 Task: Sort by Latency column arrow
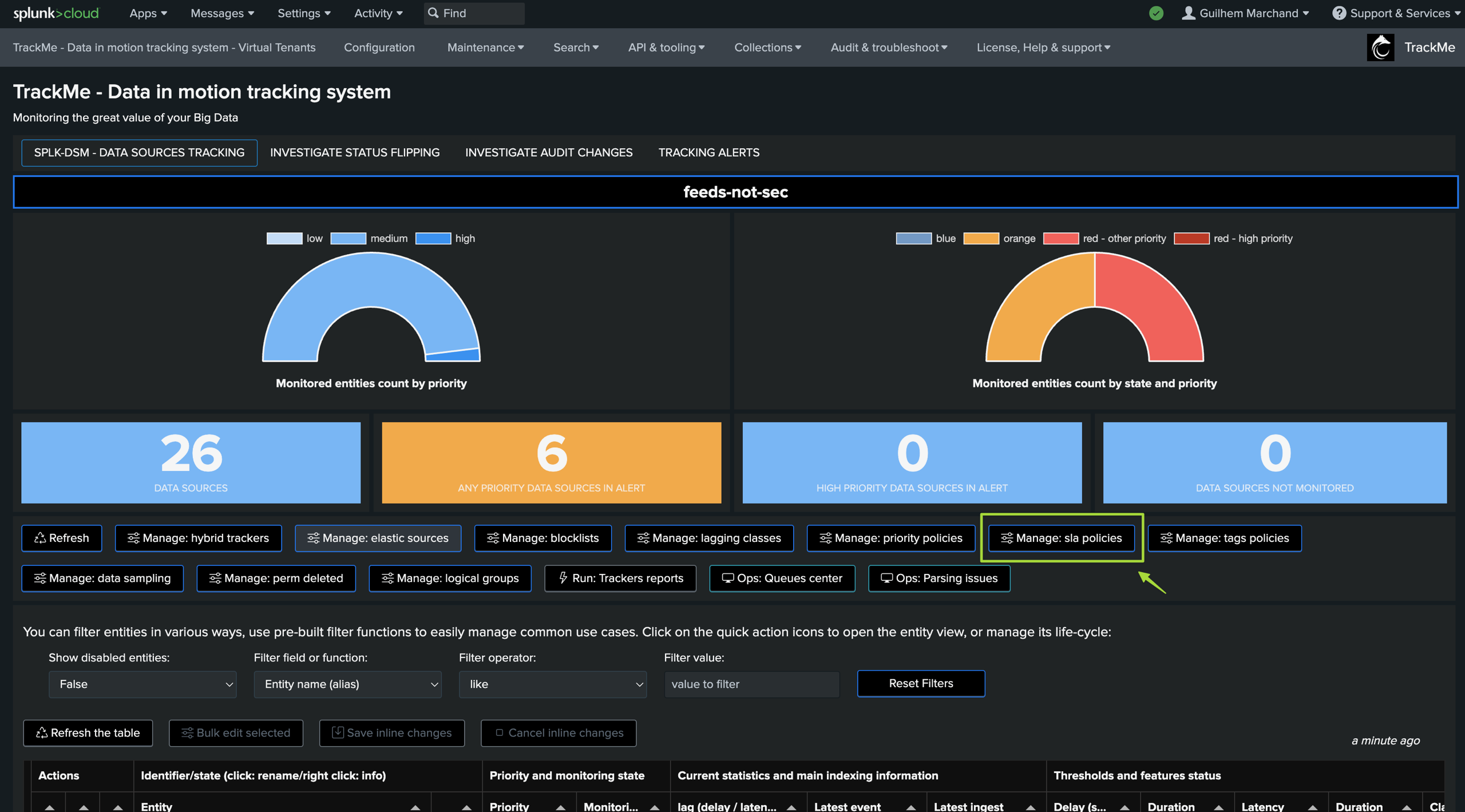(1312, 807)
